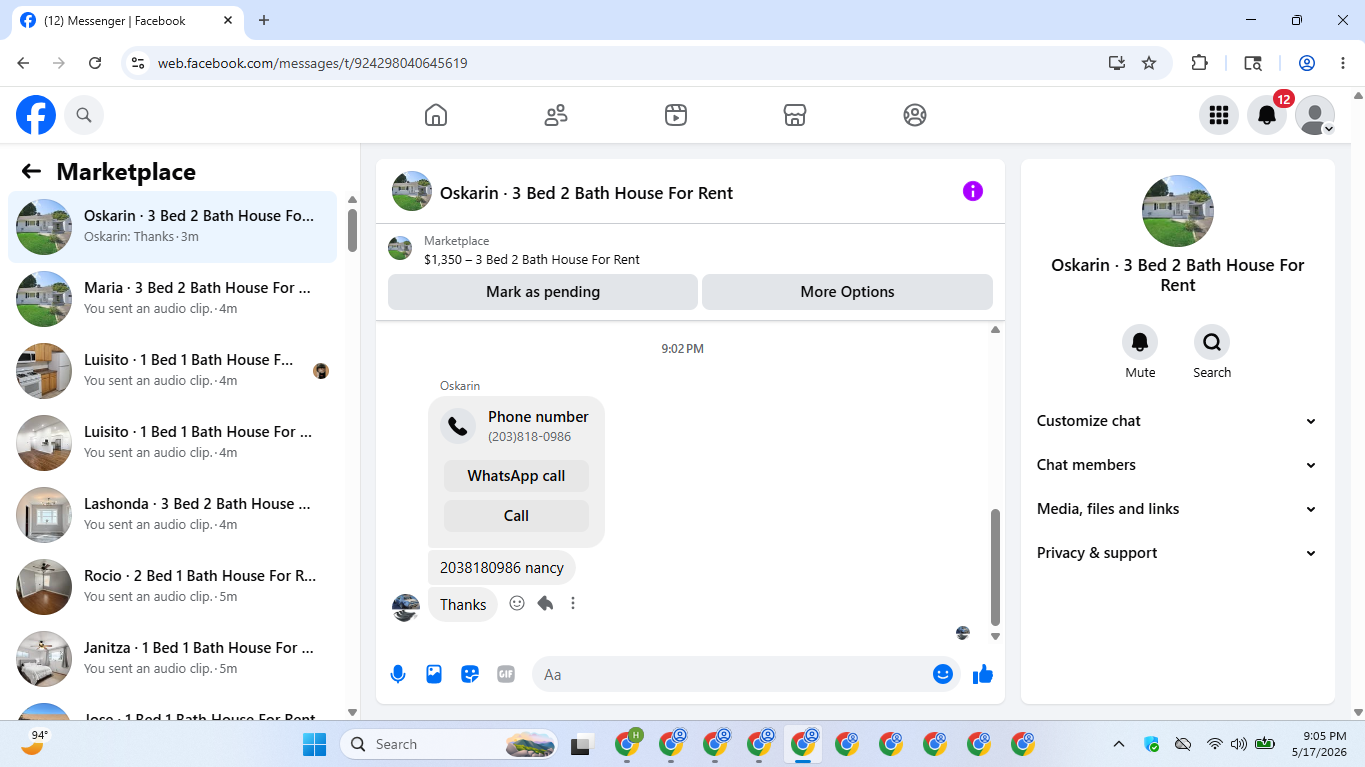
Task: Open Oskarin conversation in chat list
Action: tap(173, 227)
